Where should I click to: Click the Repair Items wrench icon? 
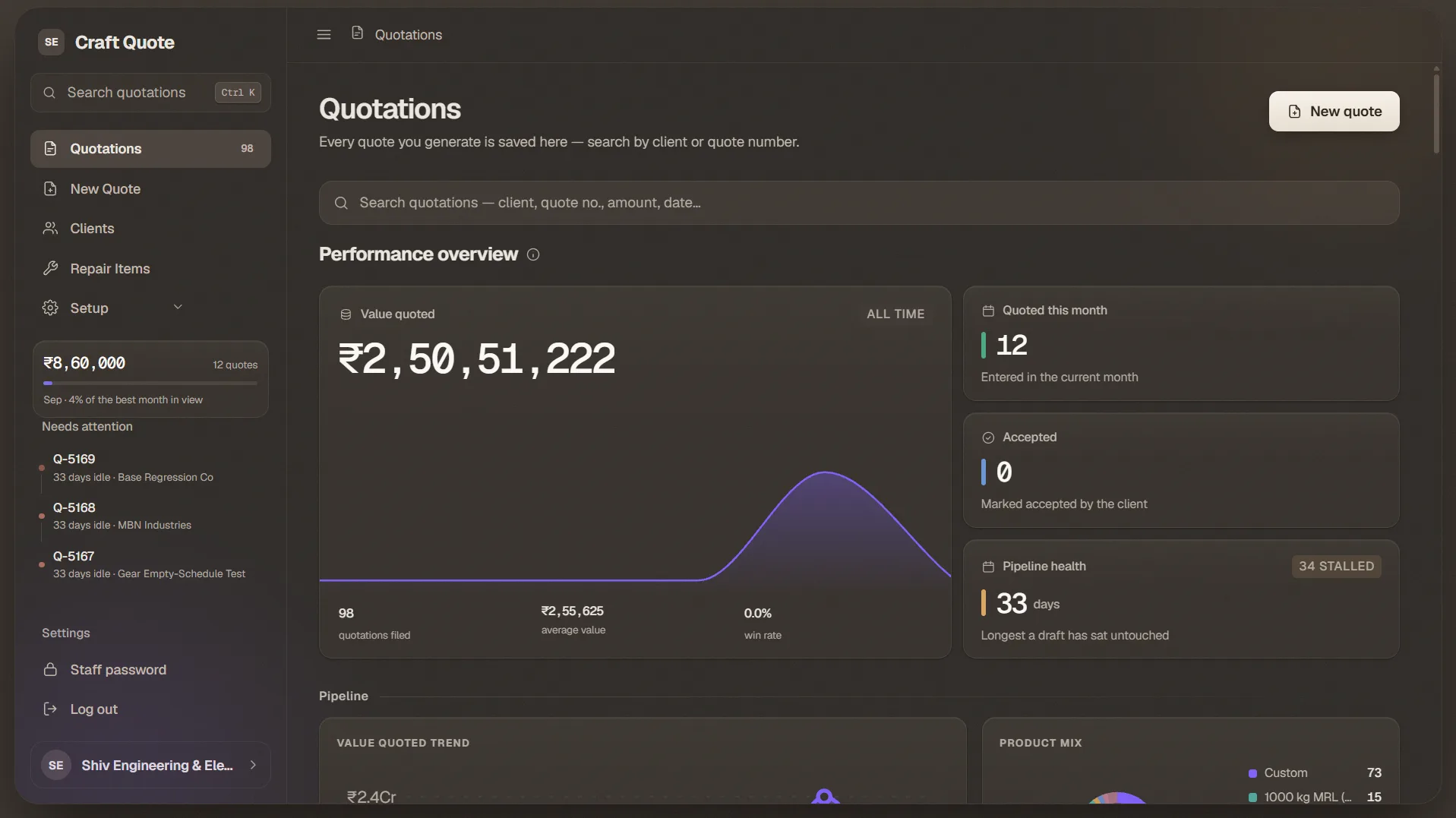click(50, 268)
